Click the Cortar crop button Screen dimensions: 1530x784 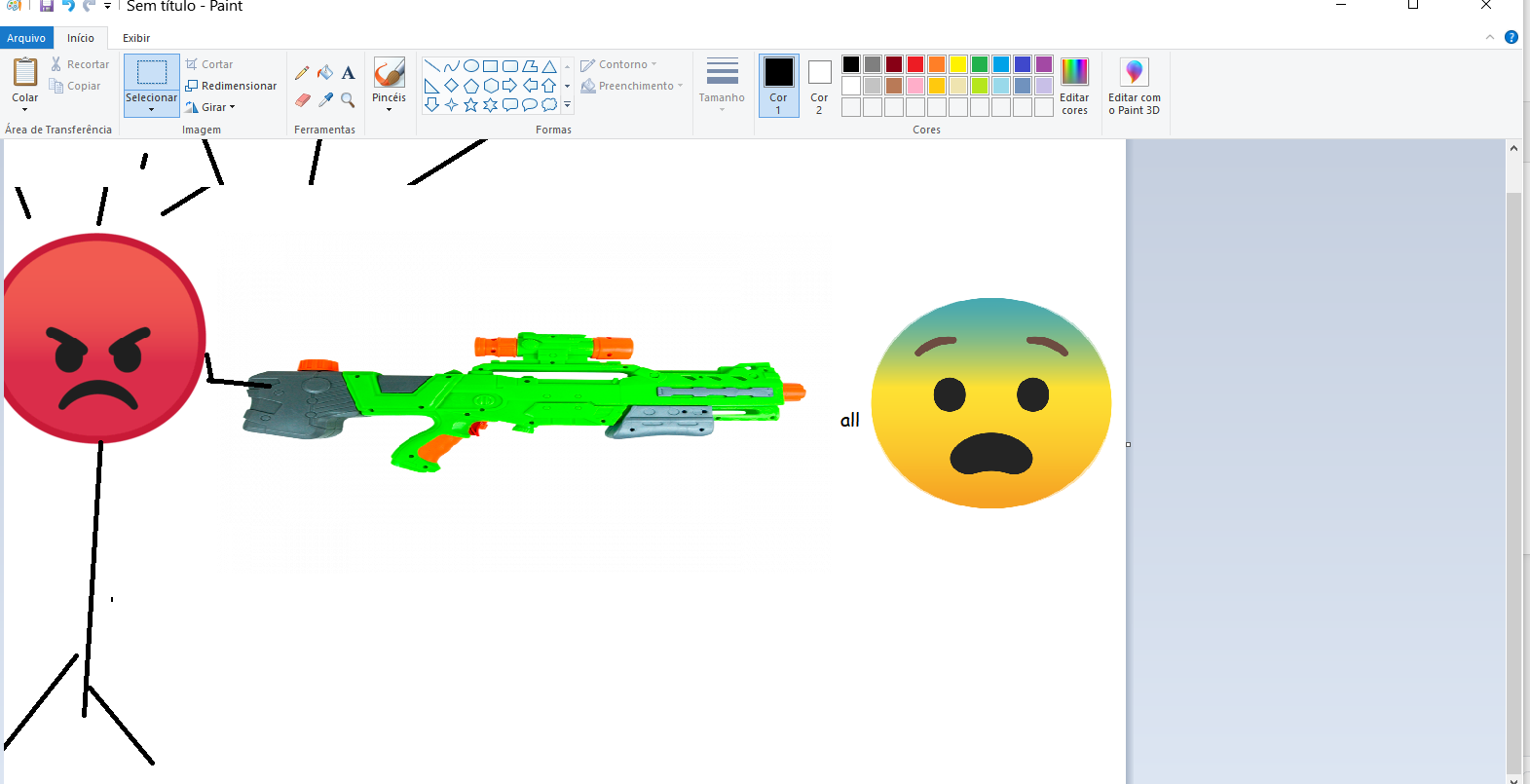(209, 64)
